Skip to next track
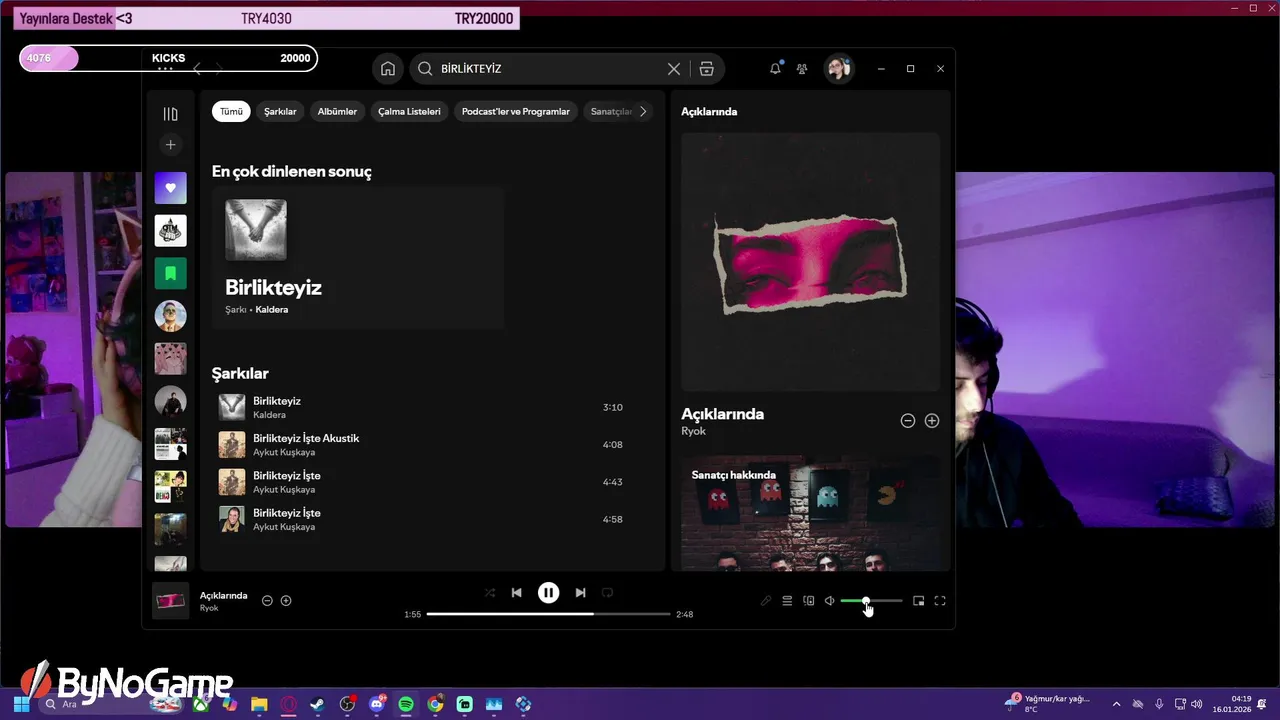1280x720 pixels. (x=580, y=593)
